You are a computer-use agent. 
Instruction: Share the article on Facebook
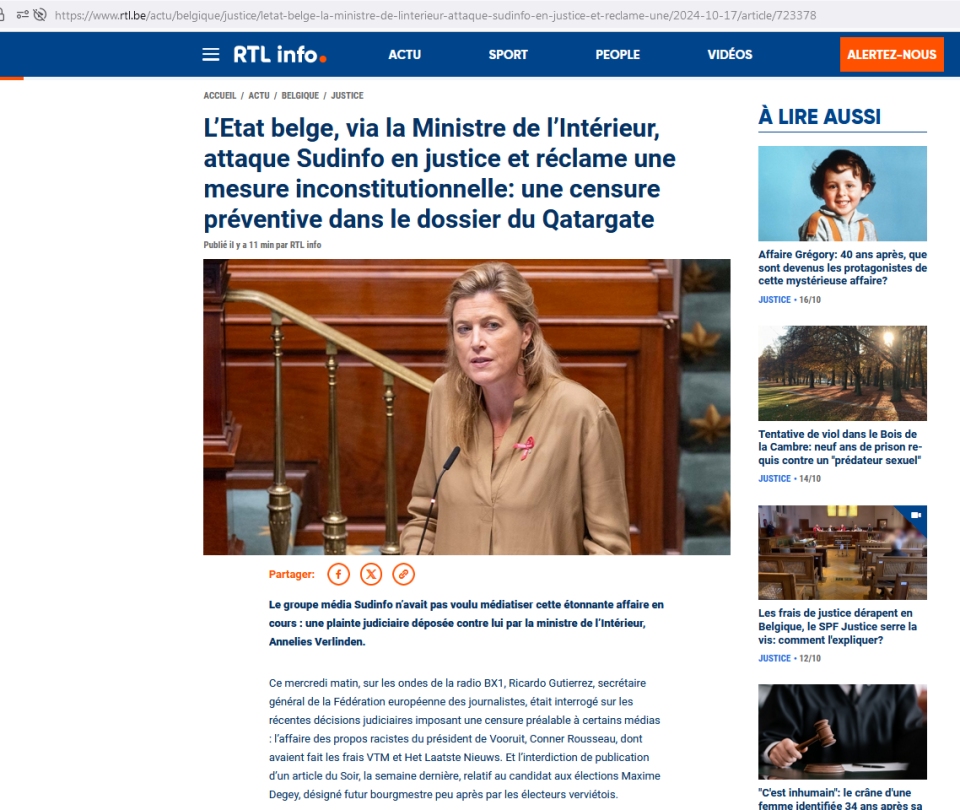point(339,574)
